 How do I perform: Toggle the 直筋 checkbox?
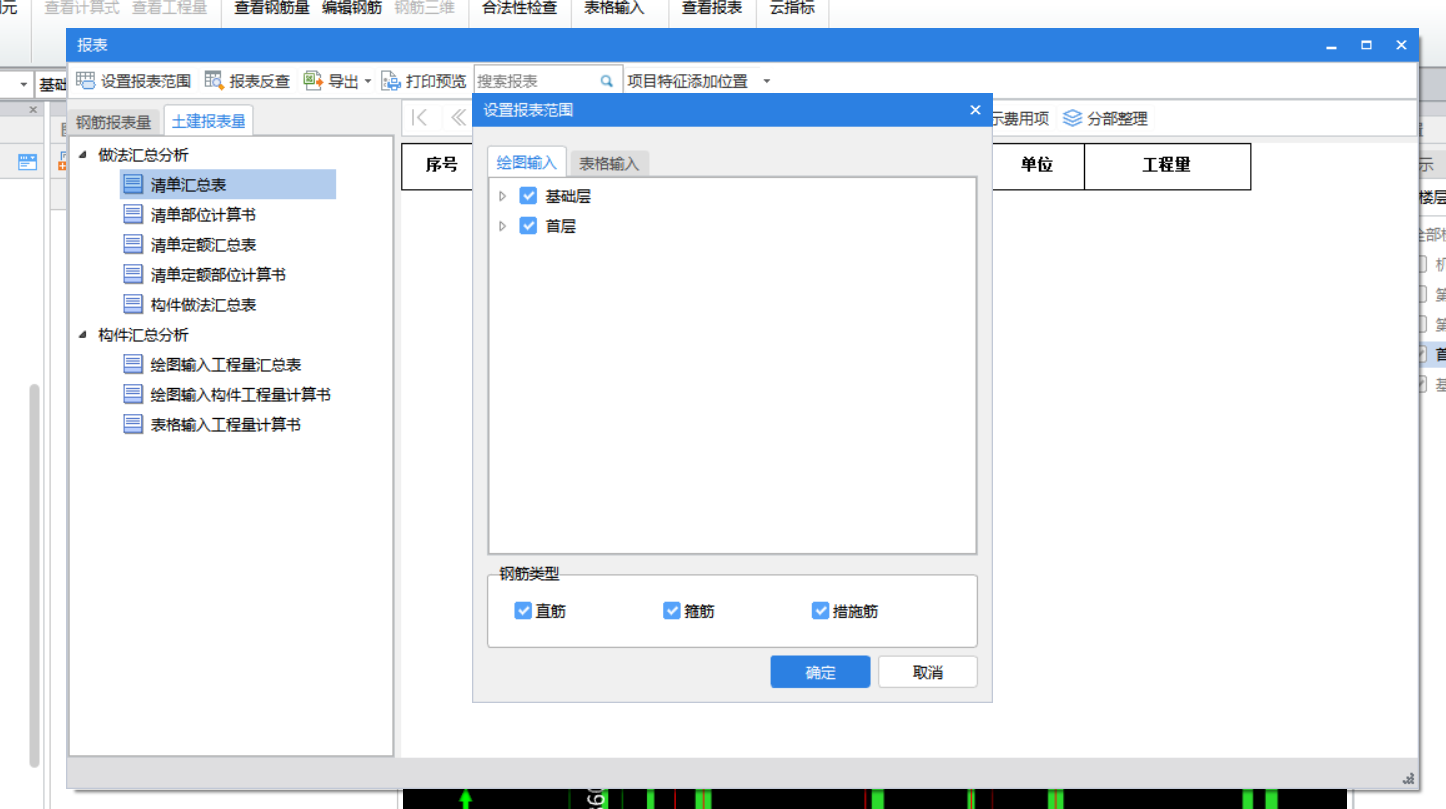[523, 610]
